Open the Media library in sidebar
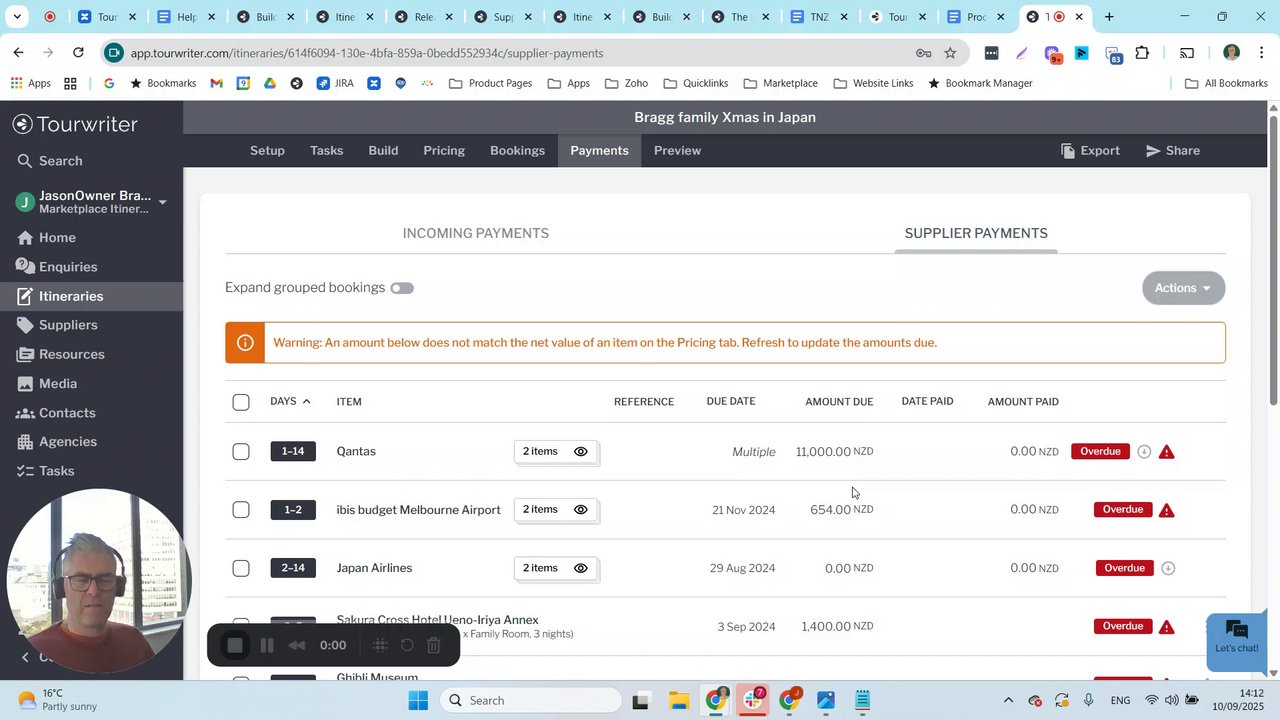Viewport: 1280px width, 720px height. point(46,384)
